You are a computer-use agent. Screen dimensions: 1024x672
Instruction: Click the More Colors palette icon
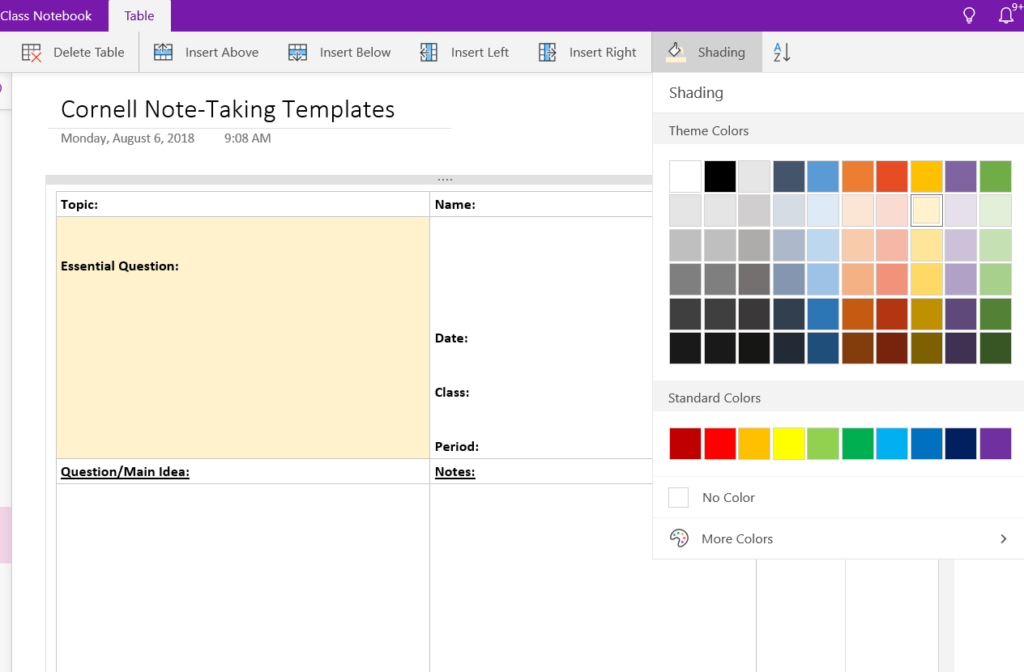pyautogui.click(x=679, y=538)
